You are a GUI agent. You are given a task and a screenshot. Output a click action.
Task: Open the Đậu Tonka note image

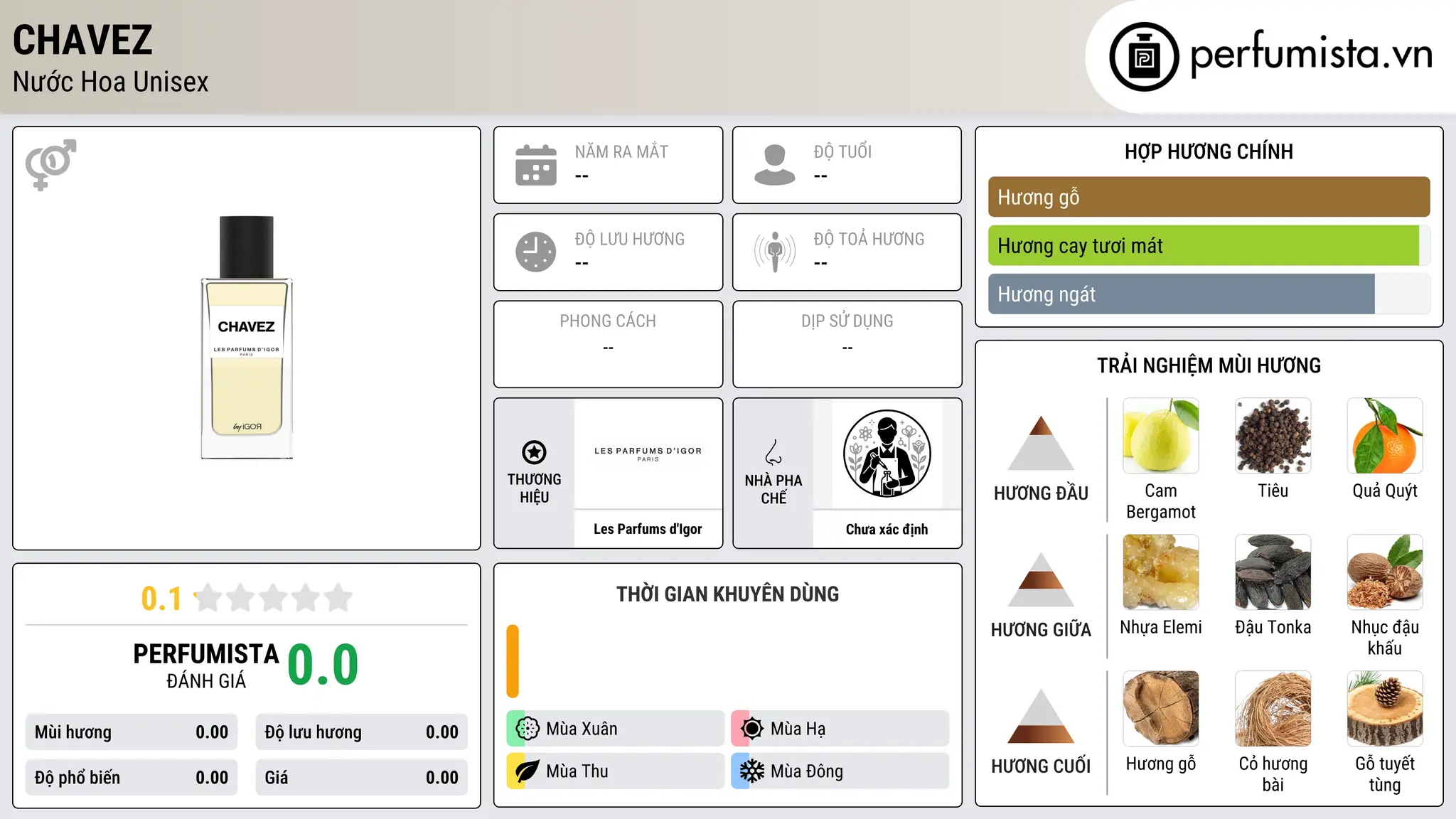tap(1273, 572)
